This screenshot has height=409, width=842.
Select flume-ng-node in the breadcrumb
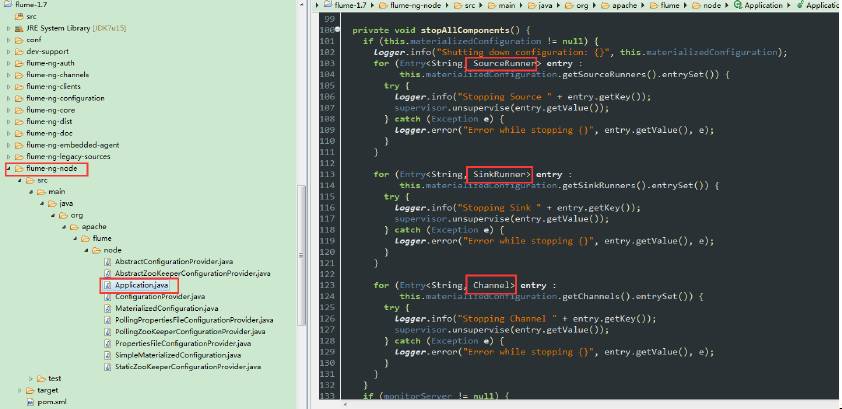[x=416, y=5]
